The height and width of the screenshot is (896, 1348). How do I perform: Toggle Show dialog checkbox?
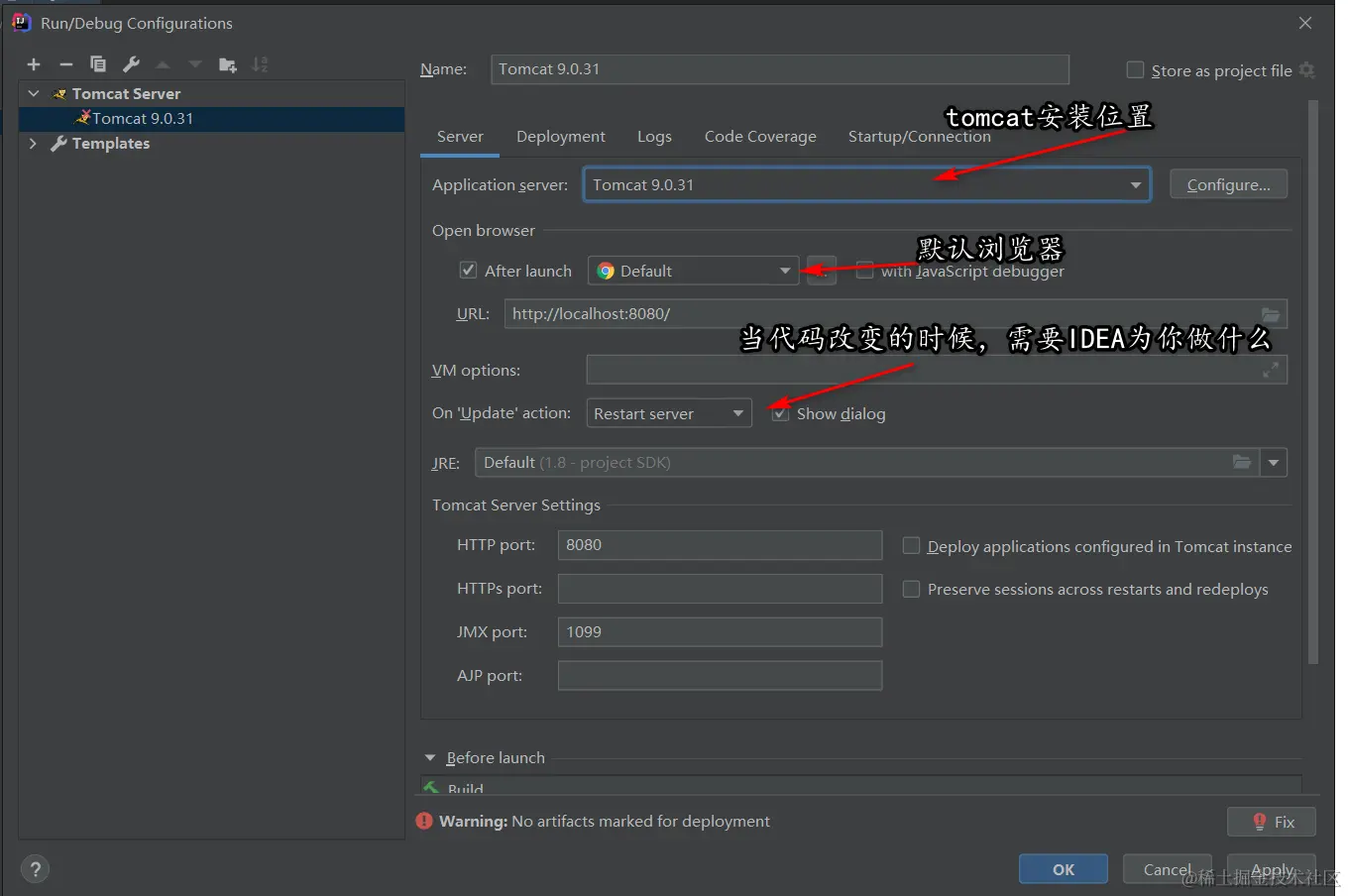(781, 413)
